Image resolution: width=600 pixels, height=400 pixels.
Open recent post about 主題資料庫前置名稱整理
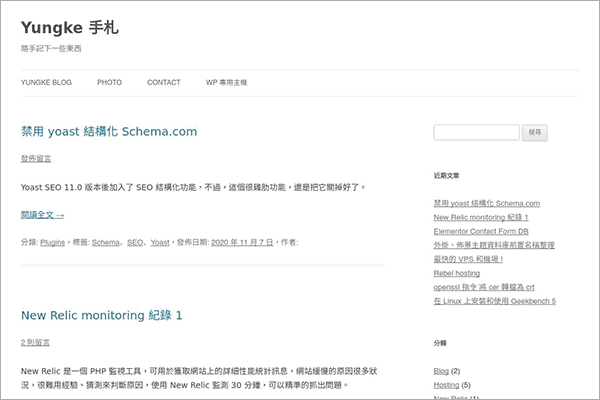pyautogui.click(x=494, y=245)
